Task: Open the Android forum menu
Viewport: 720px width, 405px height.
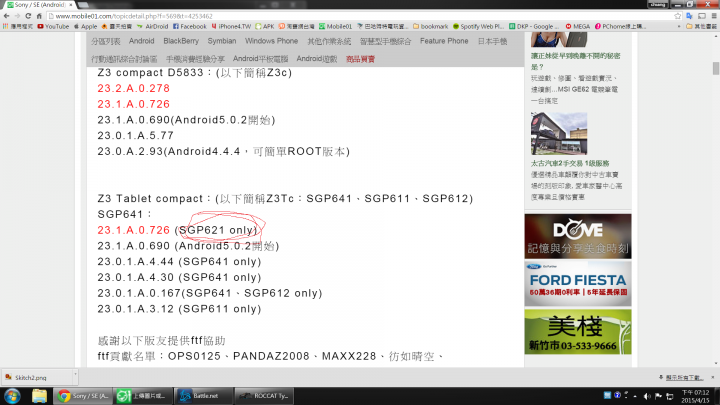Action: pyautogui.click(x=141, y=41)
